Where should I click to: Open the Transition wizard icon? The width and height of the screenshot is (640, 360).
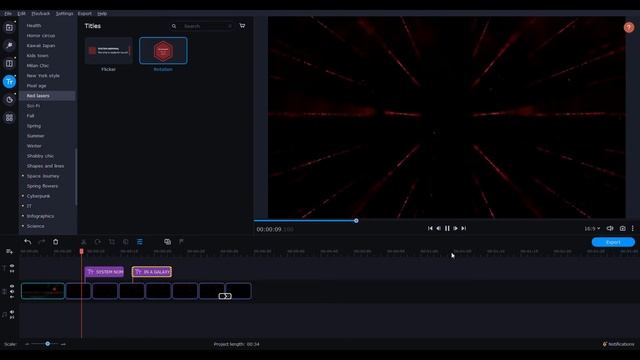click(x=167, y=242)
